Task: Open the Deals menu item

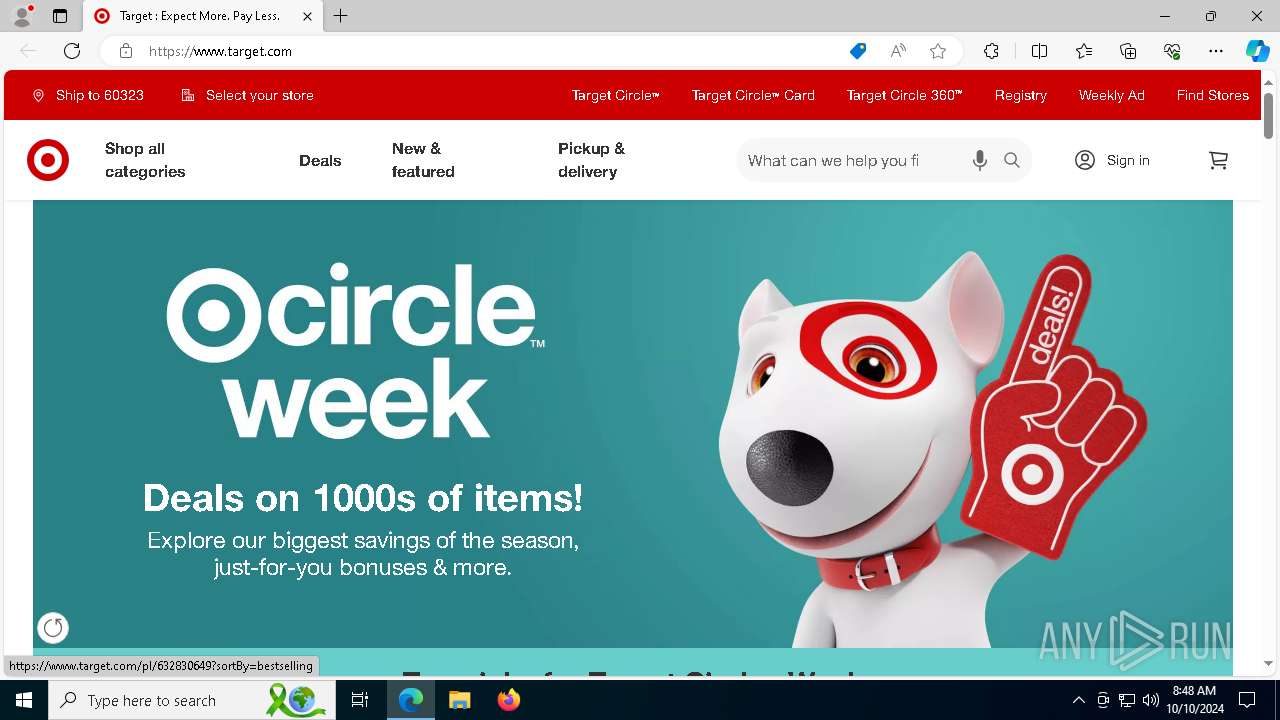Action: [320, 160]
